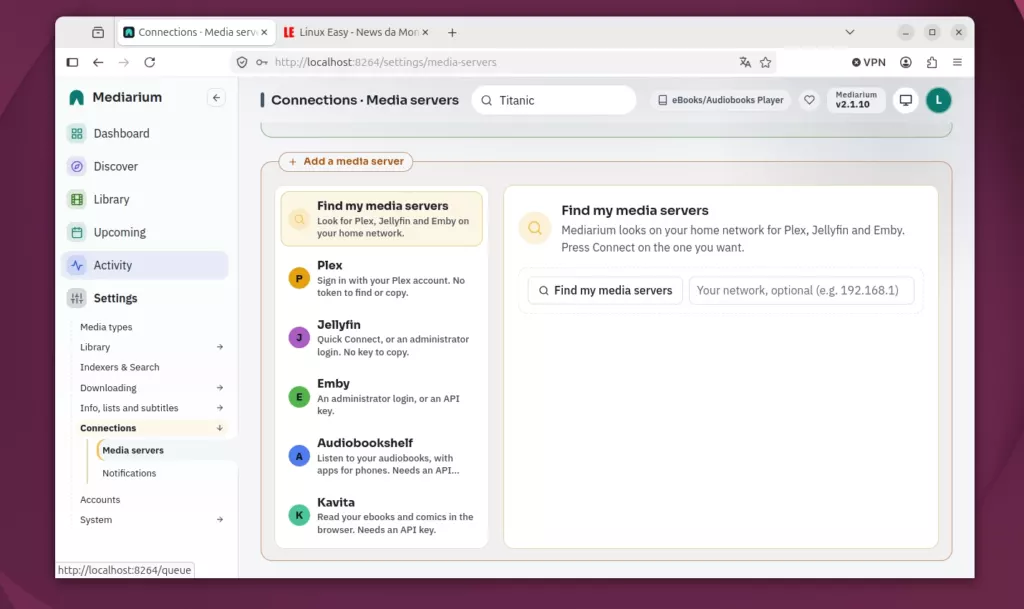Reload the current browser page
This screenshot has width=1024, height=609.
pyautogui.click(x=150, y=63)
